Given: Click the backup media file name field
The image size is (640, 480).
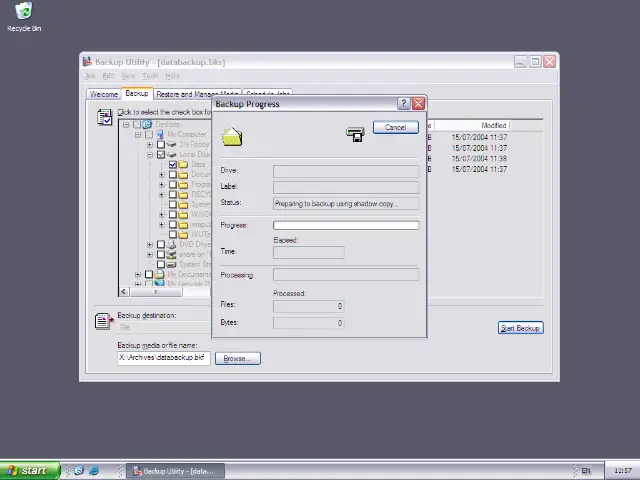Looking at the screenshot, I should coord(162,358).
